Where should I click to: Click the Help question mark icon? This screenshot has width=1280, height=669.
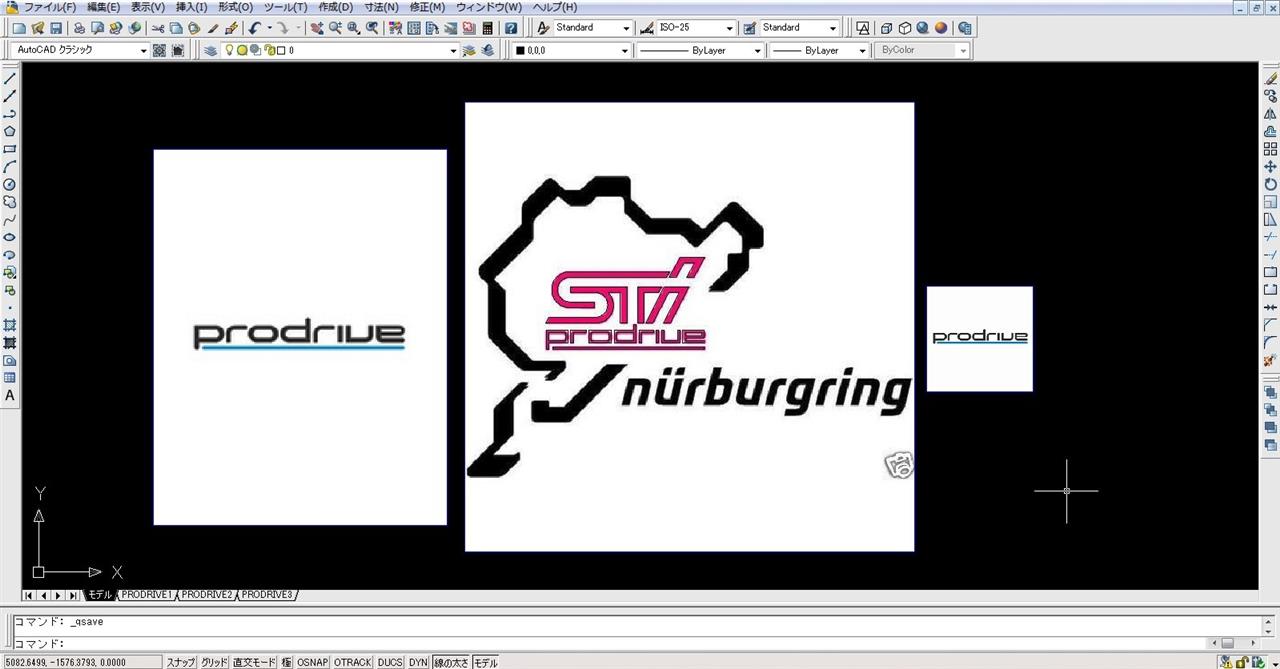point(511,28)
